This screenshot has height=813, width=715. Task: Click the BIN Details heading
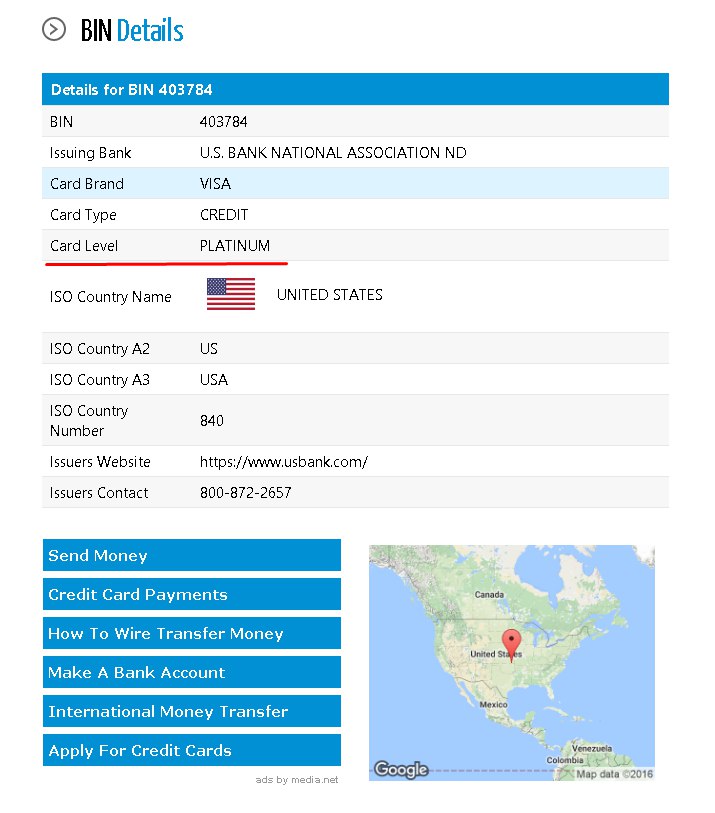(x=132, y=30)
